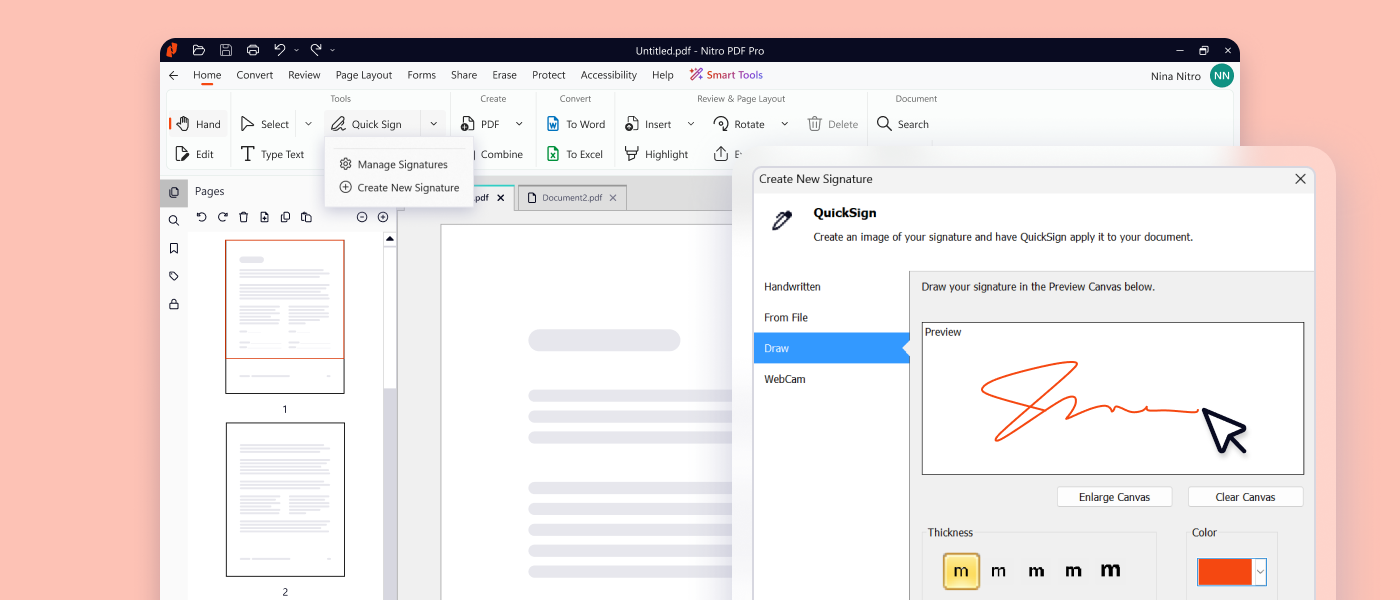This screenshot has width=1400, height=600.
Task: Open the Forms ribbon tab
Action: pos(421,75)
